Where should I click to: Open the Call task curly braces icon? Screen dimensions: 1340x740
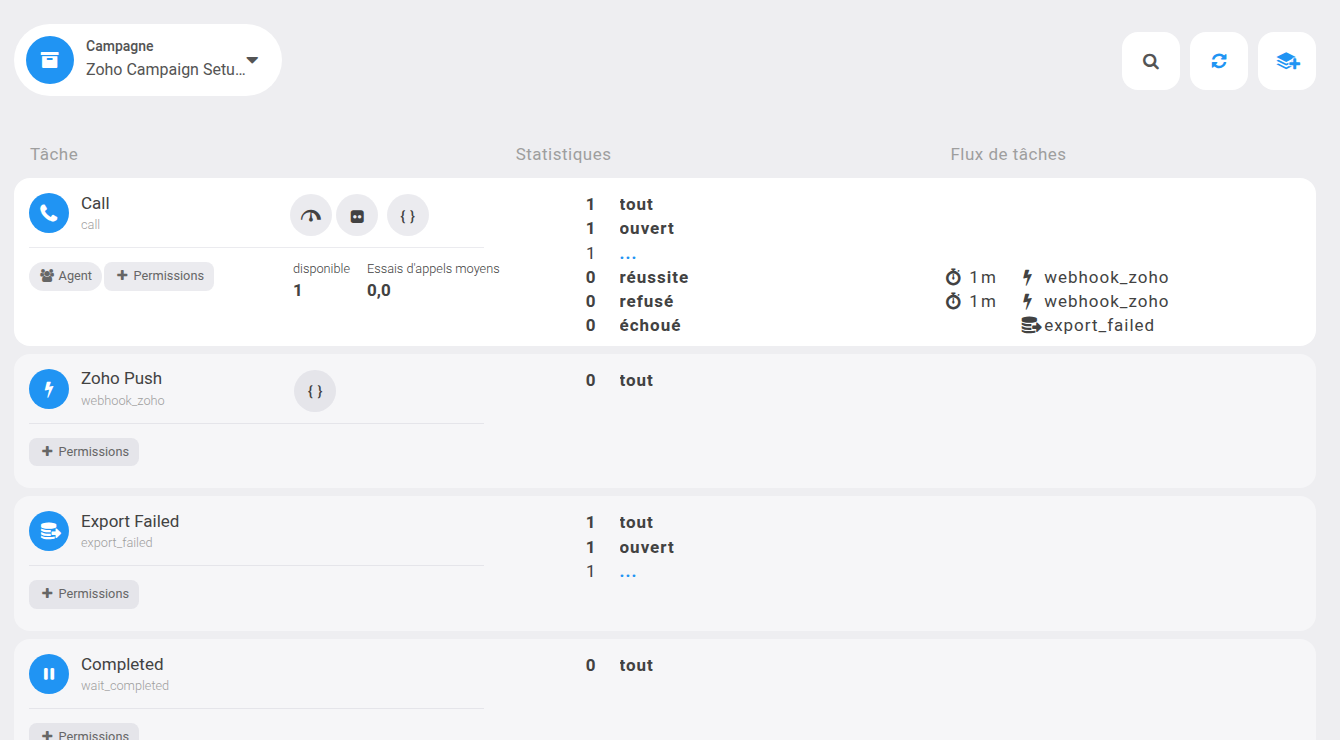(408, 215)
